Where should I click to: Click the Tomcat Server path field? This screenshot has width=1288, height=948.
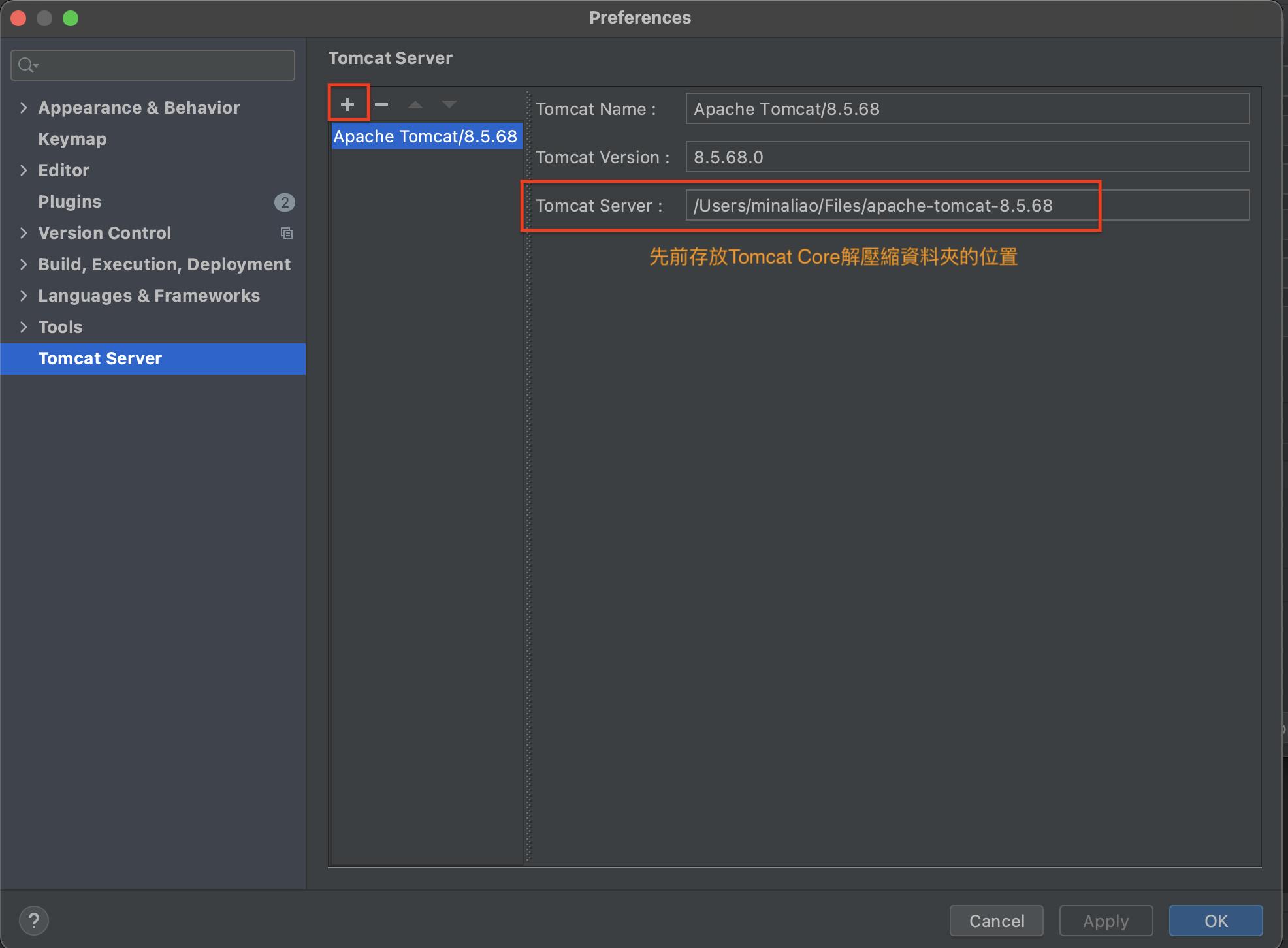pos(967,205)
